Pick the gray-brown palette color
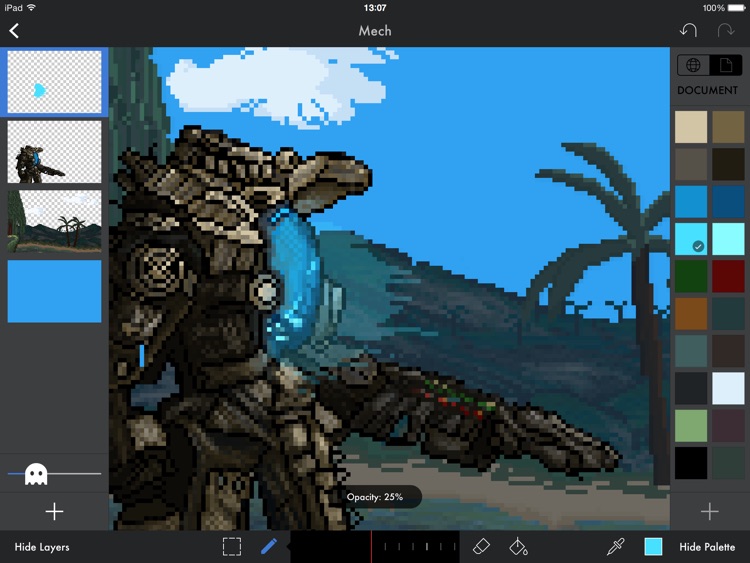 (691, 164)
